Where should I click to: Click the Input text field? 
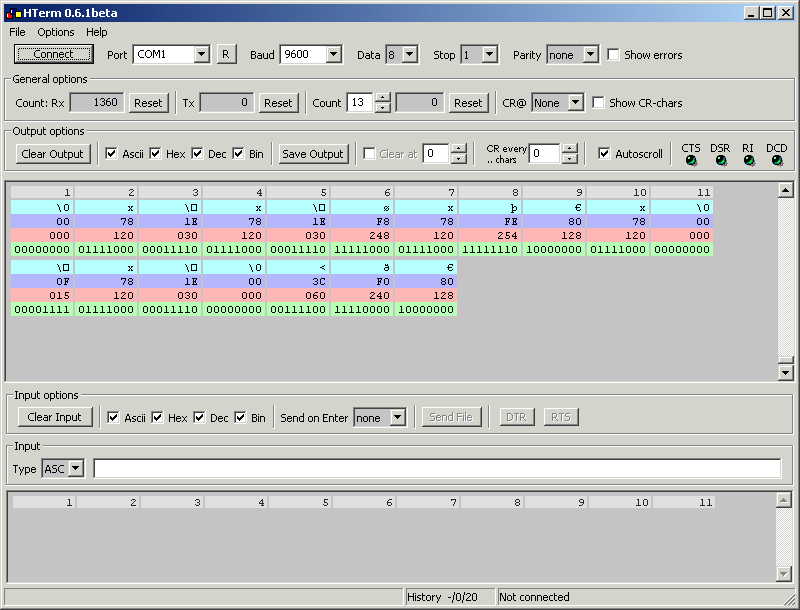pyautogui.click(x=437, y=468)
